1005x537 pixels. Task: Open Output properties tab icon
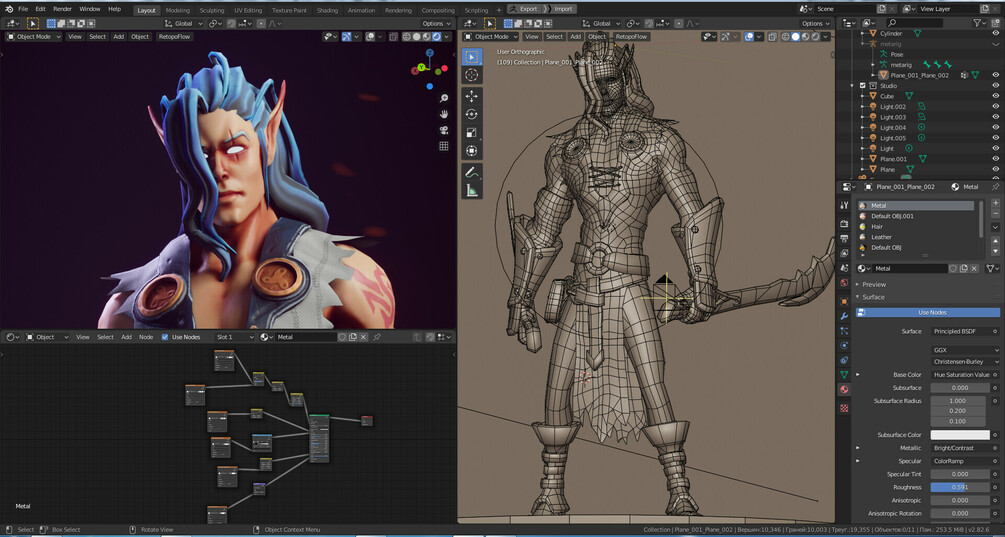(844, 238)
